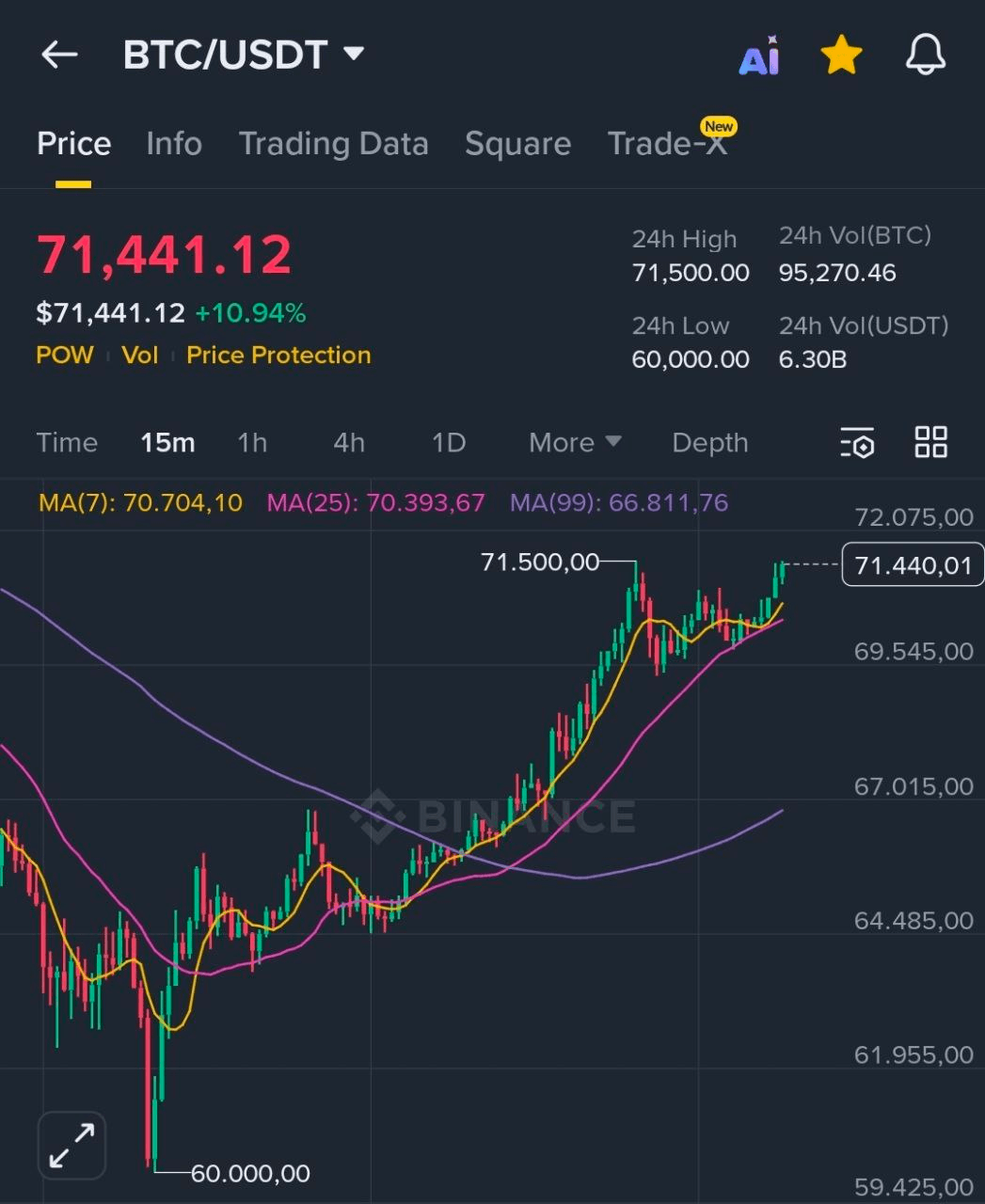
Task: Expand the chart to fullscreen
Action: pyautogui.click(x=71, y=1146)
